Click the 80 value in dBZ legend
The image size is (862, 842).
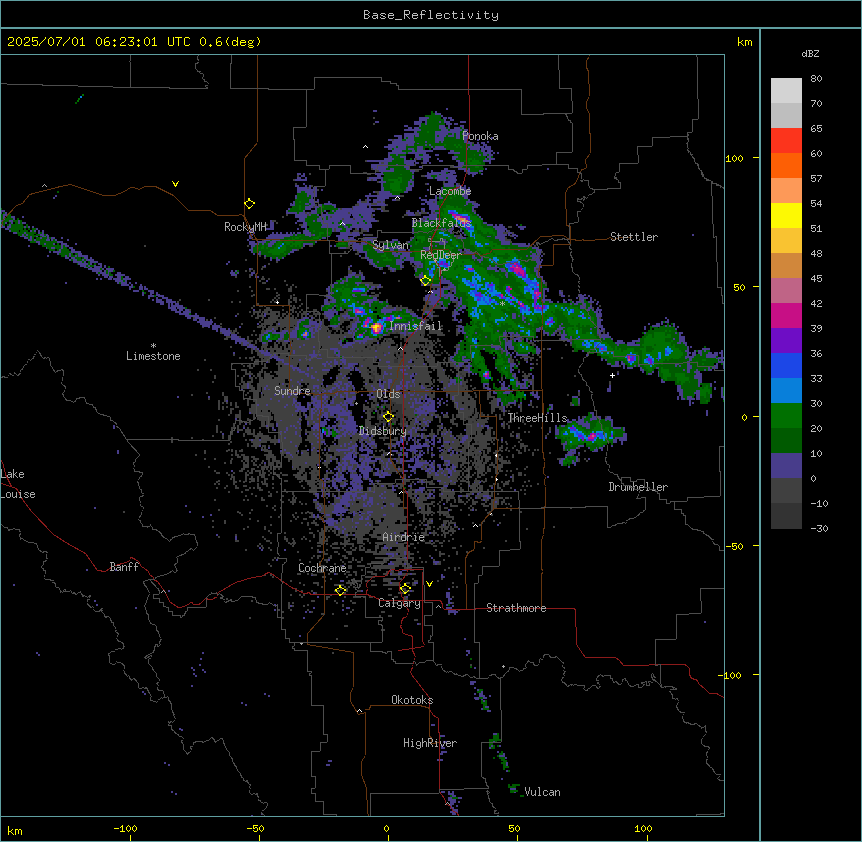point(816,79)
